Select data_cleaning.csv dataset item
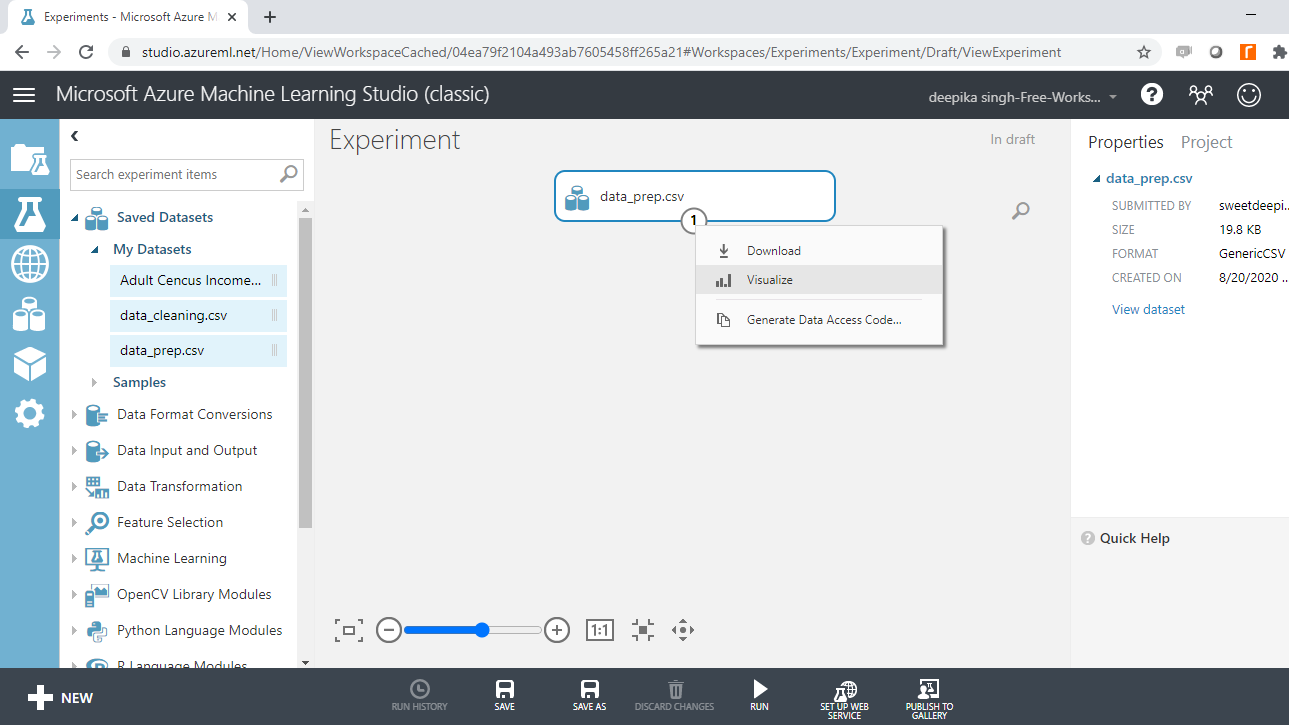The width and height of the screenshot is (1289, 725). 198,316
